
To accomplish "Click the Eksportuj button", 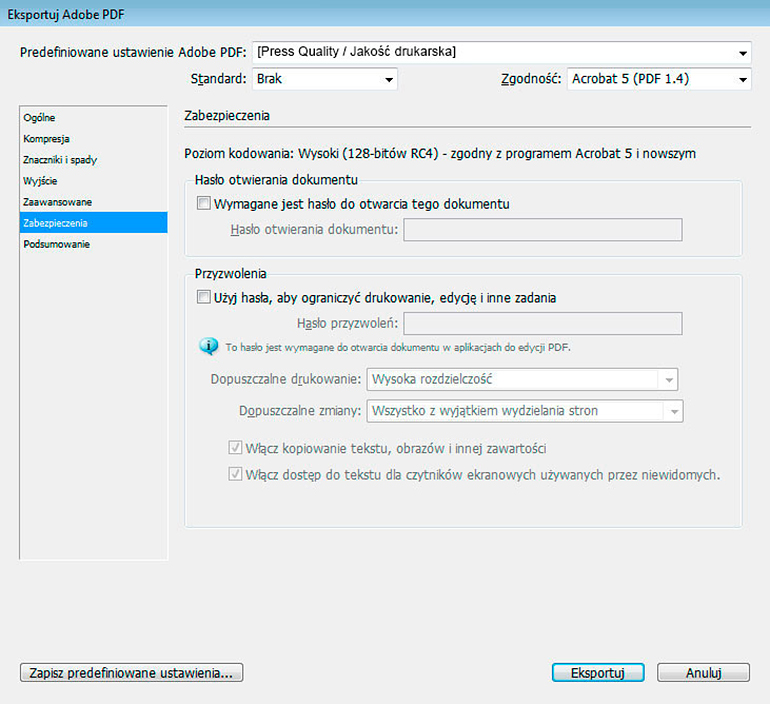I will pyautogui.click(x=598, y=673).
